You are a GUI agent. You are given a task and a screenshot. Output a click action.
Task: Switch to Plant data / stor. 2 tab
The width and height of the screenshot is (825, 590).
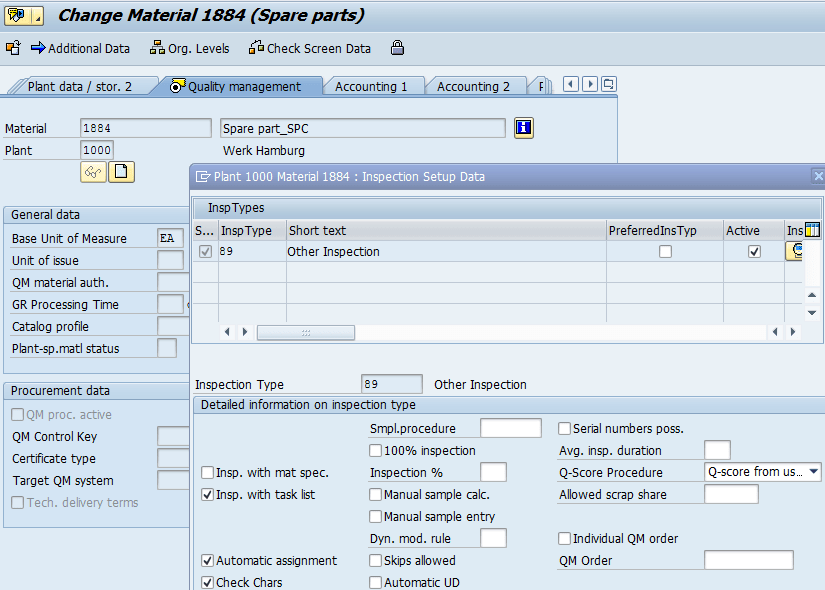[x=80, y=86]
